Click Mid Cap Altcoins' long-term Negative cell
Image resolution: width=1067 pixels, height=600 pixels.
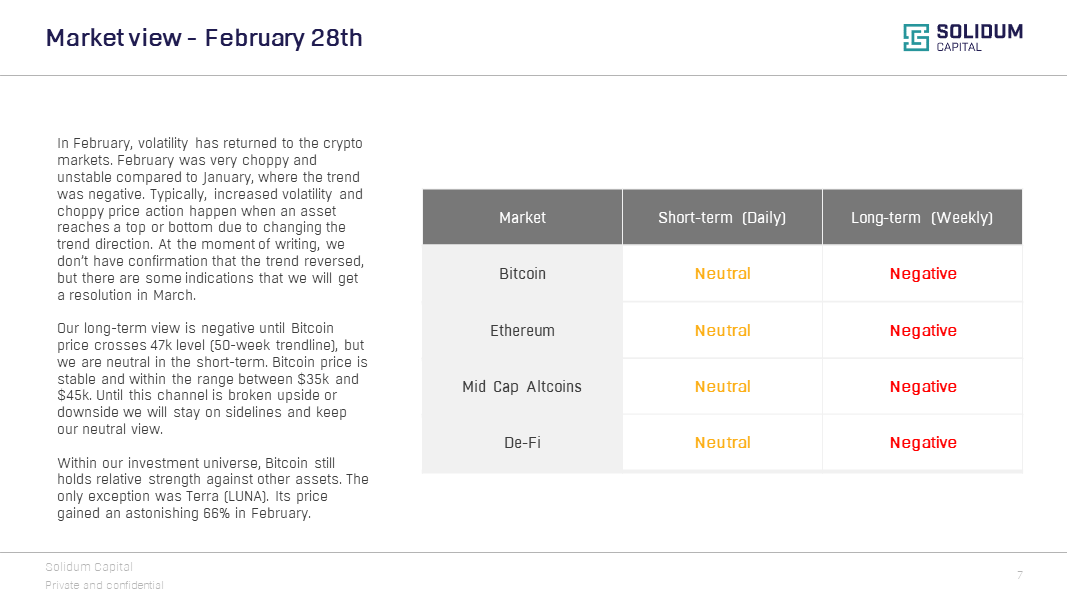[922, 386]
